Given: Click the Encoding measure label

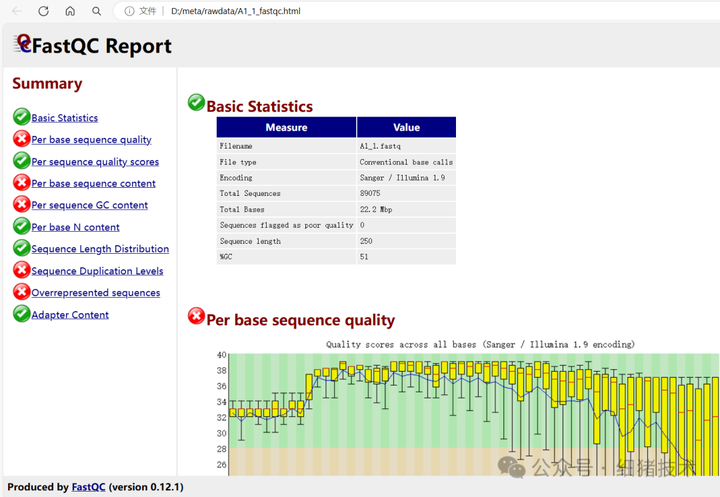Looking at the screenshot, I should coord(236,178).
